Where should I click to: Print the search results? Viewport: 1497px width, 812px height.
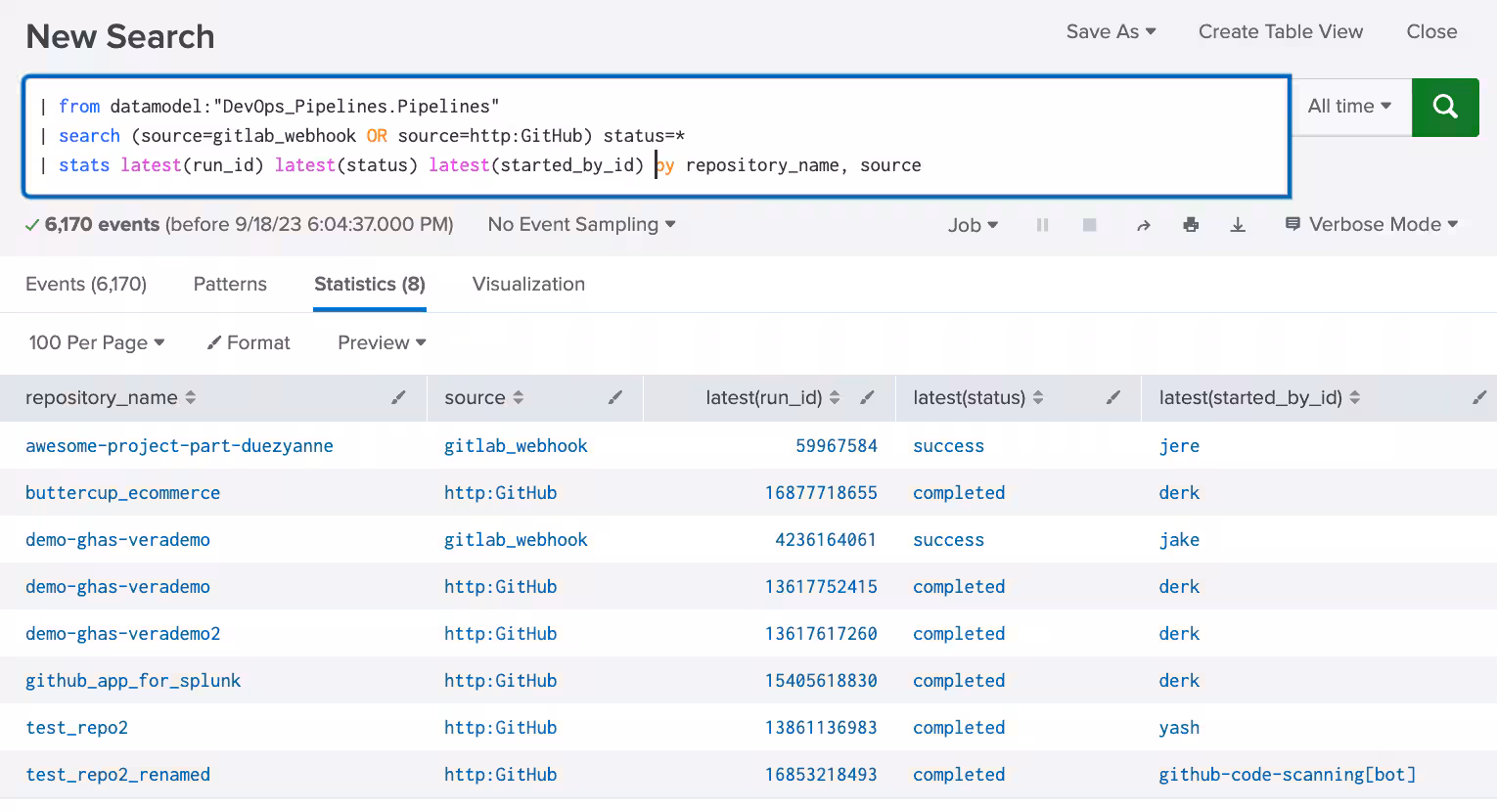click(x=1190, y=225)
